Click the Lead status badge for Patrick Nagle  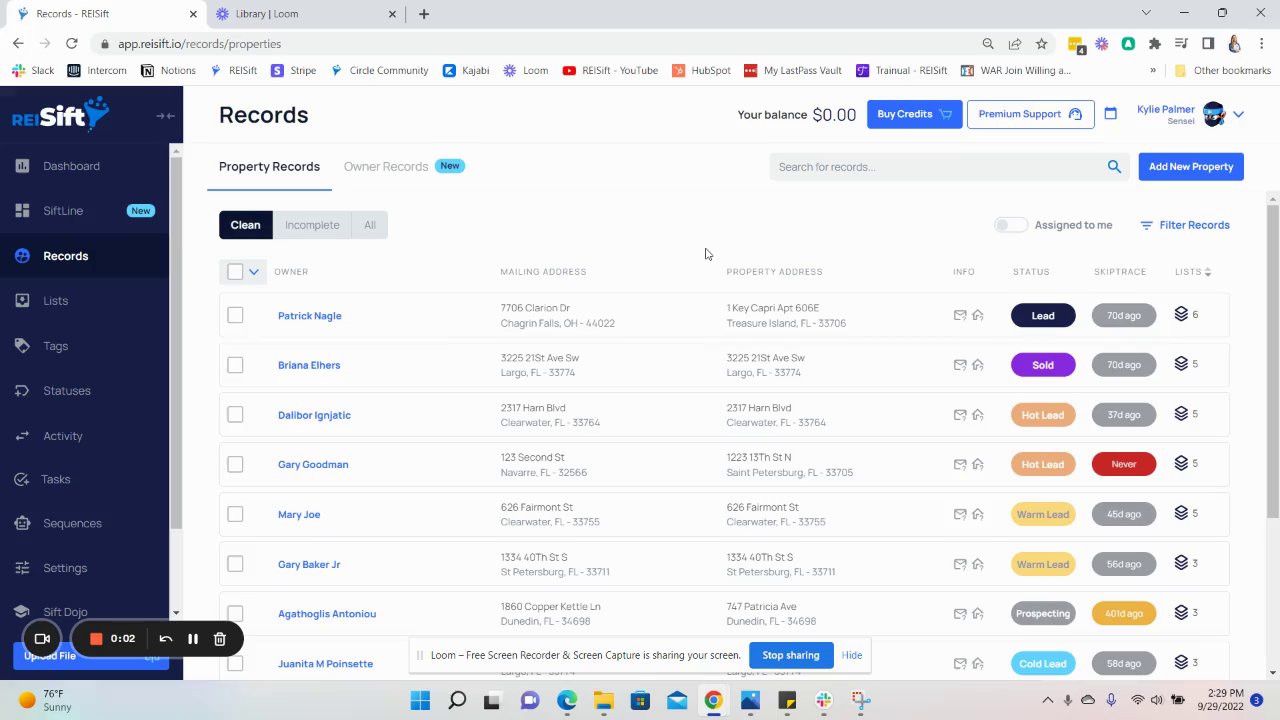point(1043,315)
